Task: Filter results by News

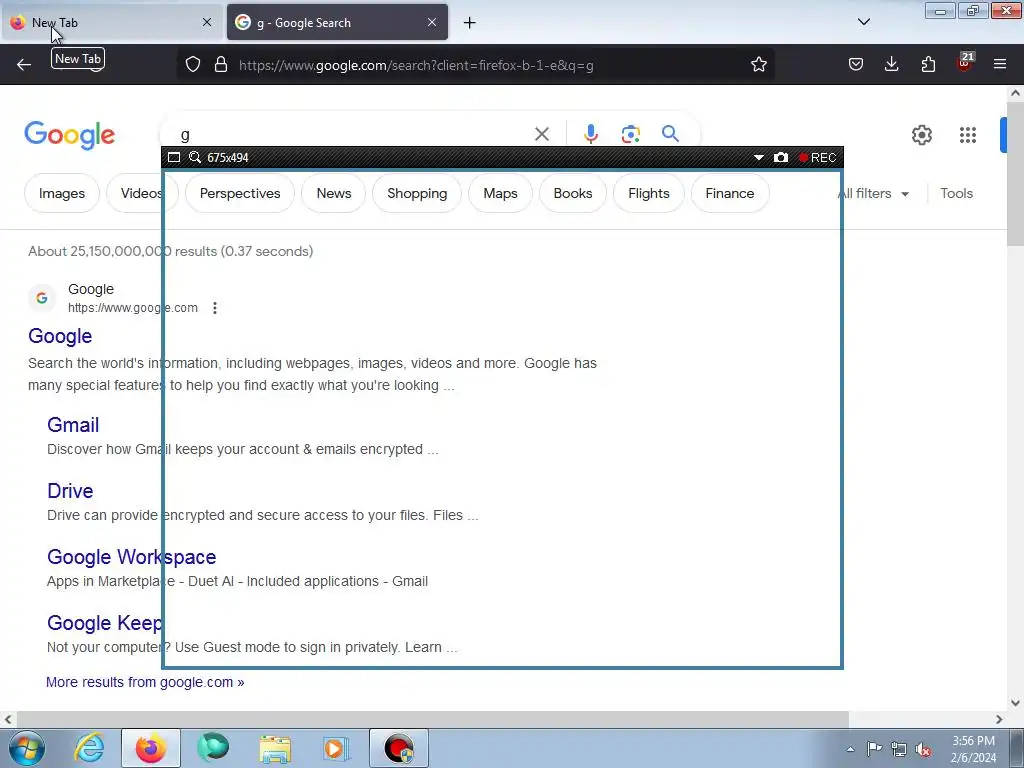Action: pos(334,193)
